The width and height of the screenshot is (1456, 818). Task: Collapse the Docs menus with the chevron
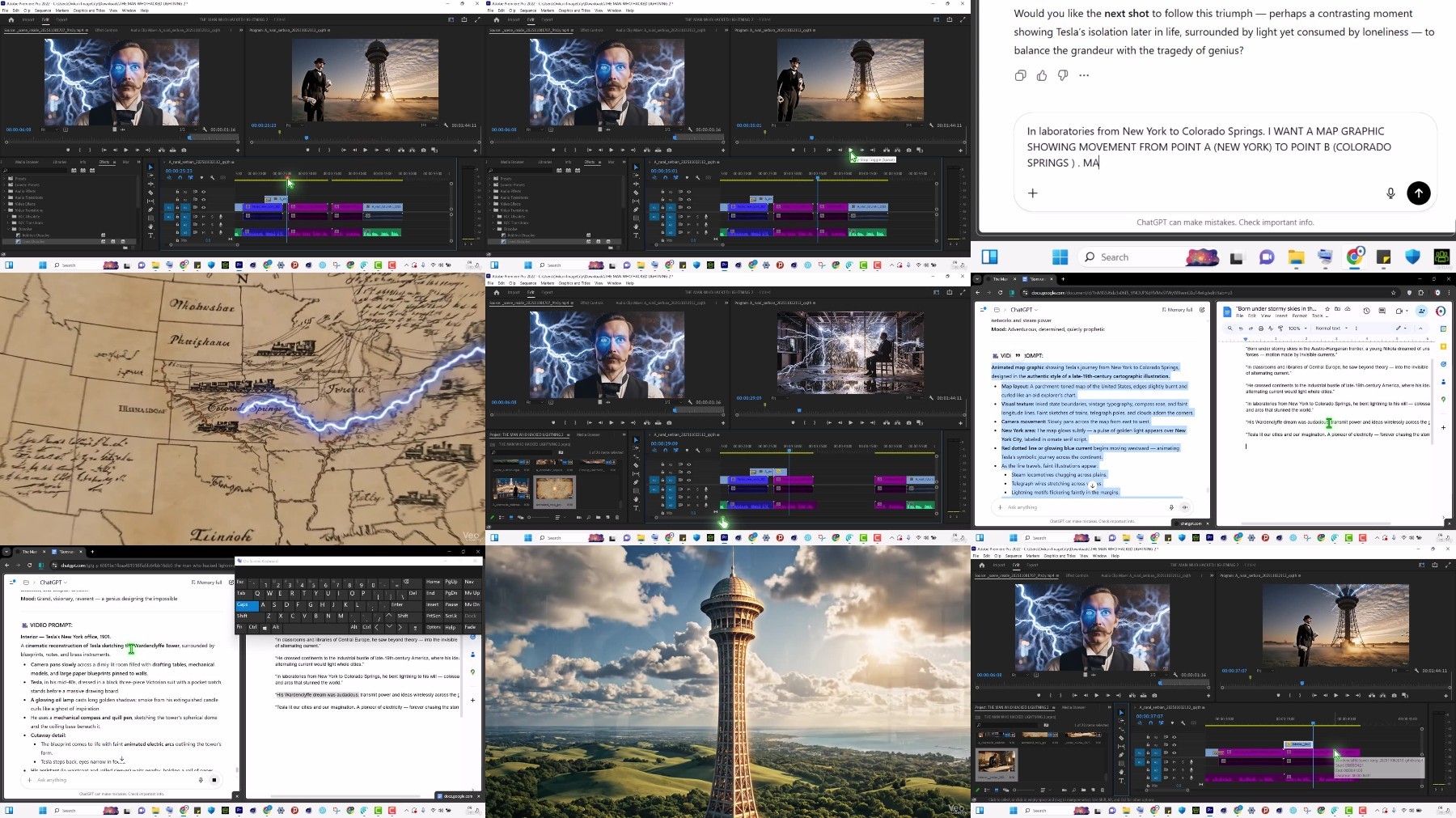coord(1420,328)
